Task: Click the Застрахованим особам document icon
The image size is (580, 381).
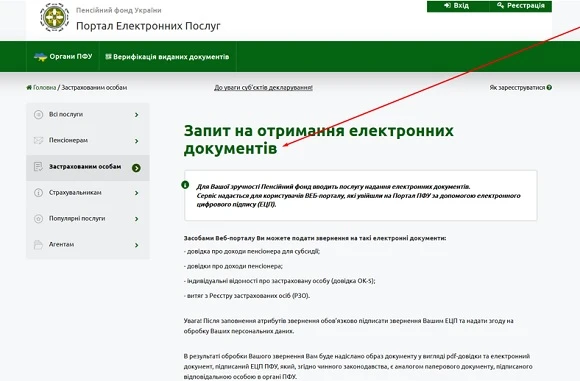Action: (x=38, y=167)
